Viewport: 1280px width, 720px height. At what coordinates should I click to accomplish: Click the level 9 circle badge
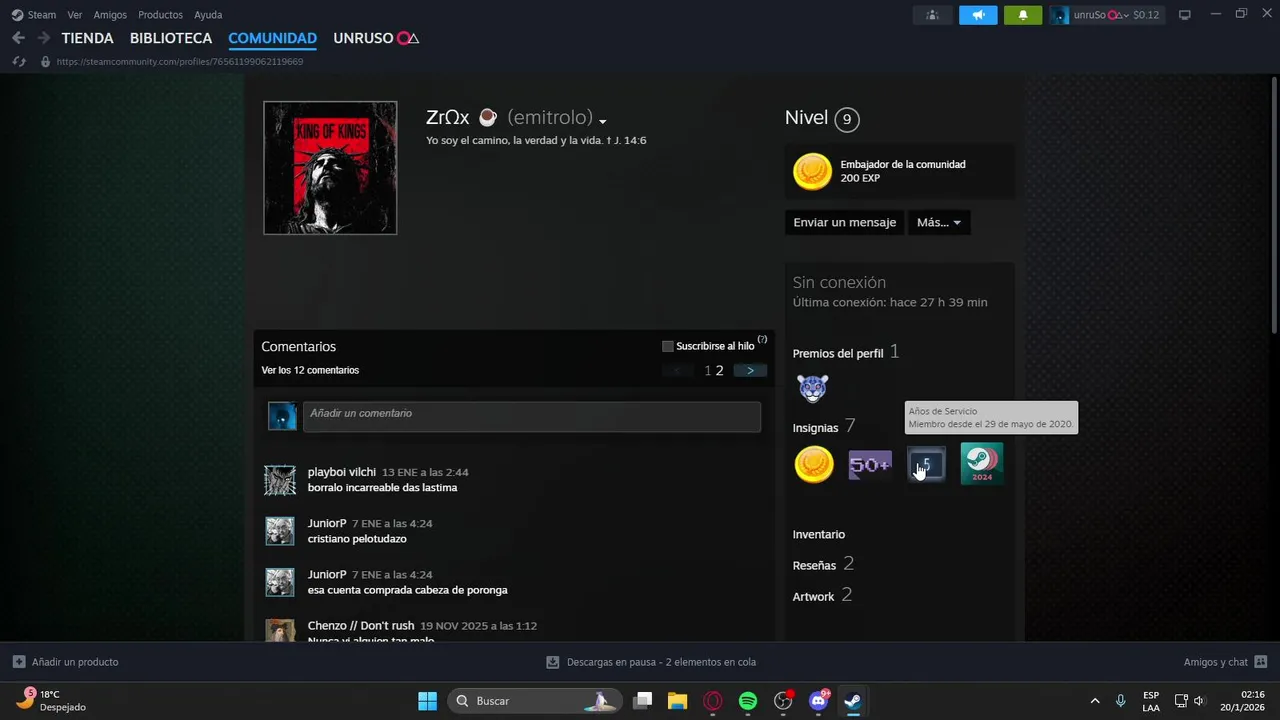click(x=847, y=119)
